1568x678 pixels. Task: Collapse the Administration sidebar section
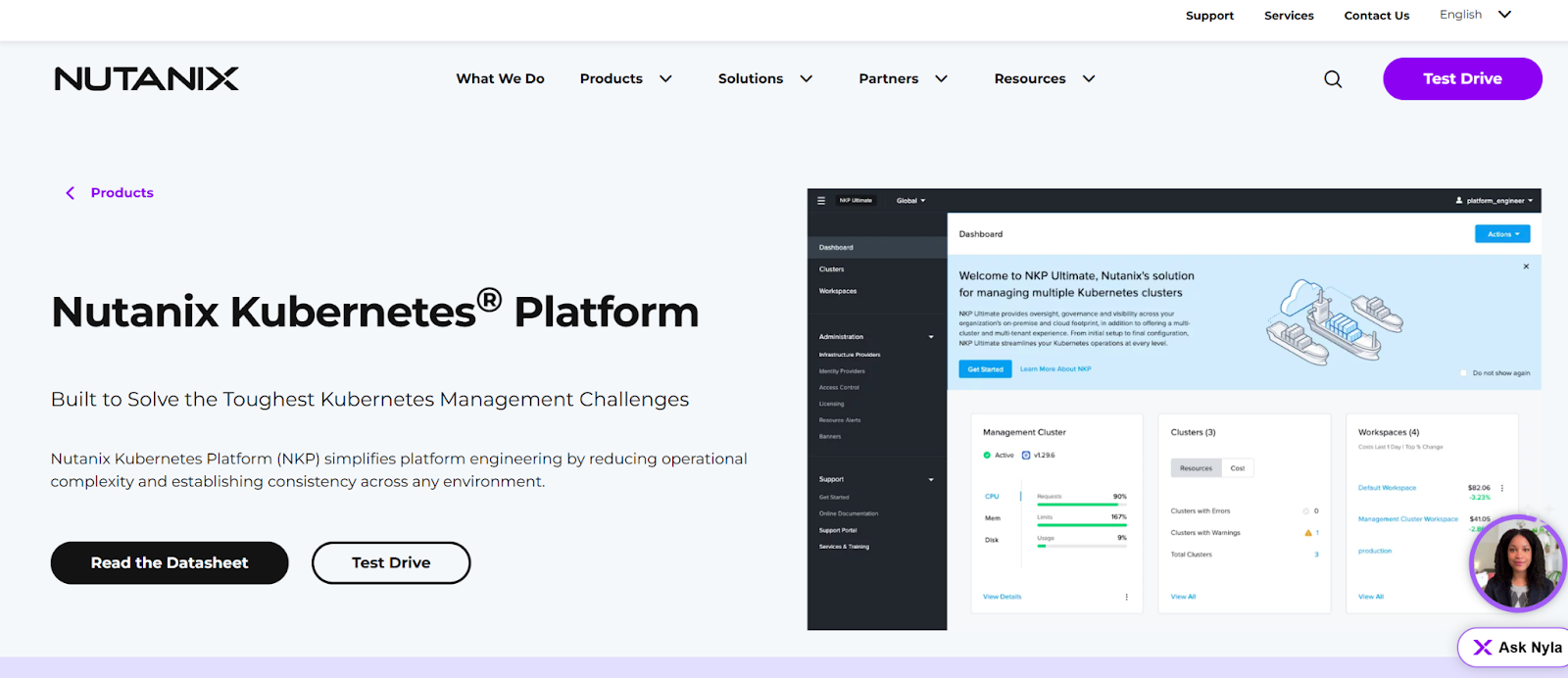pos(931,337)
